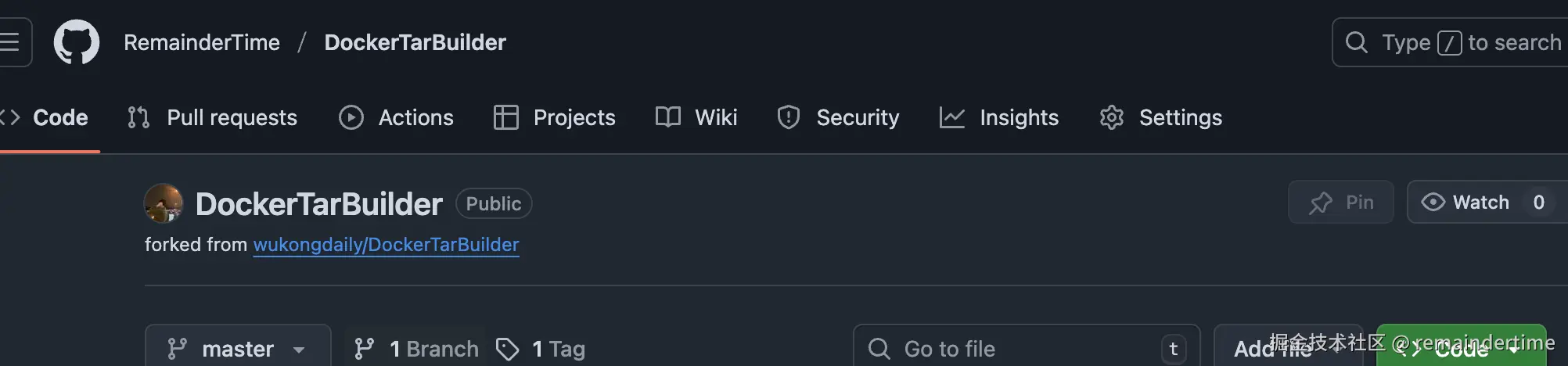The width and height of the screenshot is (1568, 366).
Task: Expand the master branch dropdown
Action: (x=237, y=348)
